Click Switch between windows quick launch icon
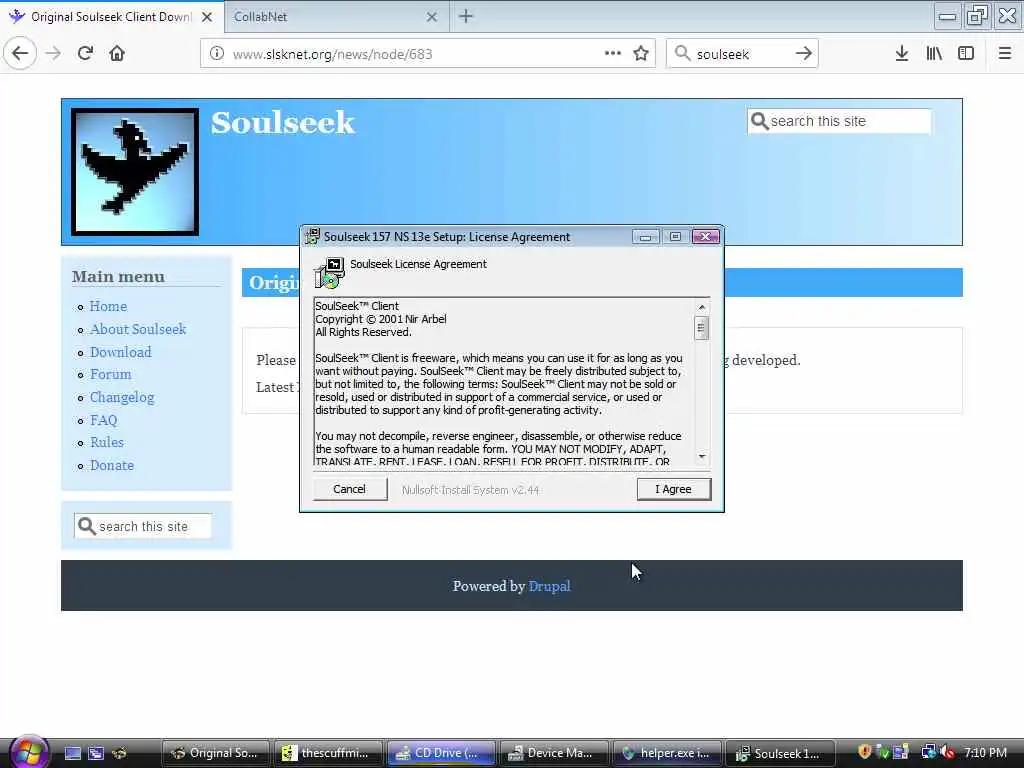Viewport: 1024px width, 768px height. pyautogui.click(x=96, y=753)
